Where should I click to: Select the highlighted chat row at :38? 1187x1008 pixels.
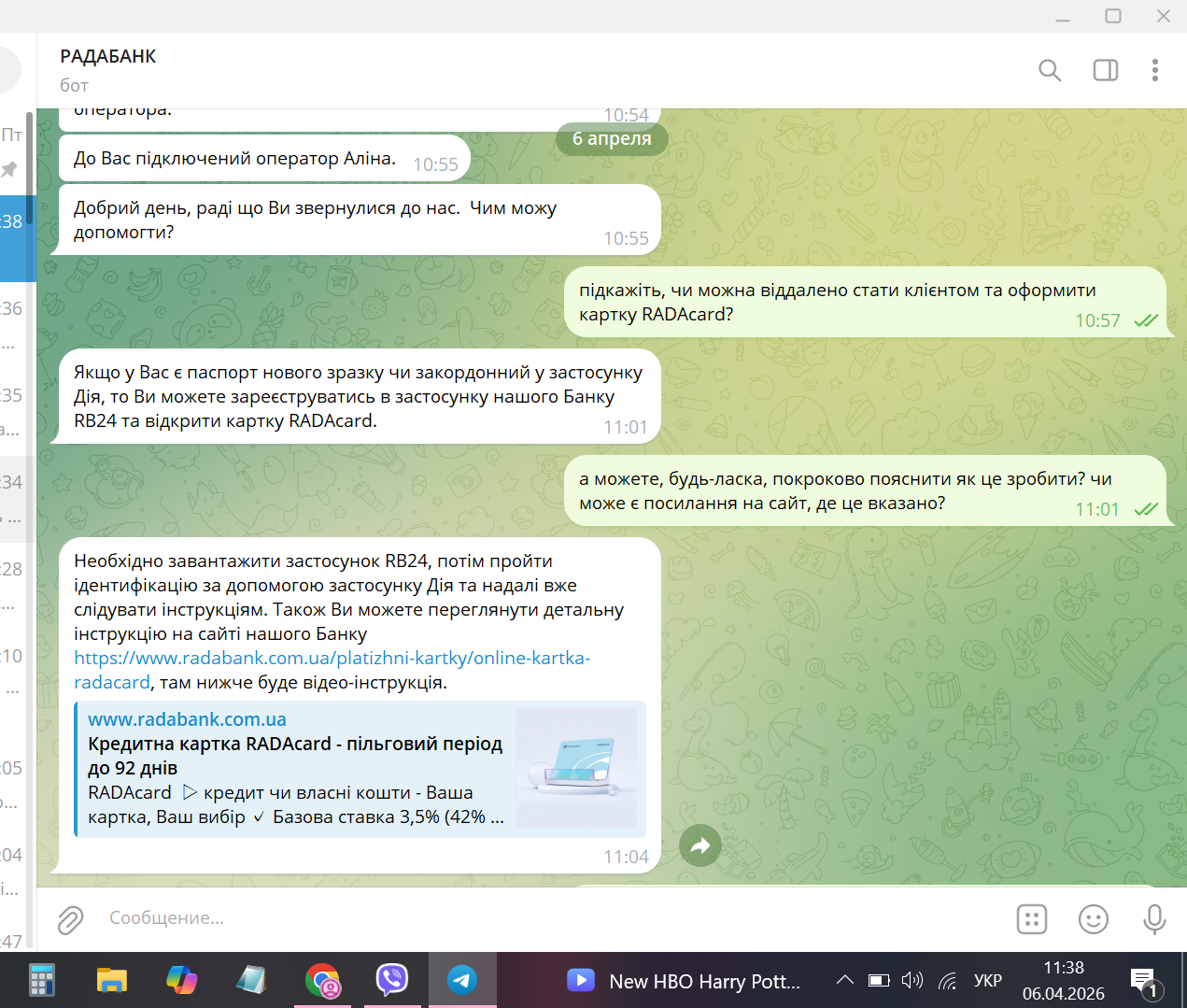click(16, 238)
